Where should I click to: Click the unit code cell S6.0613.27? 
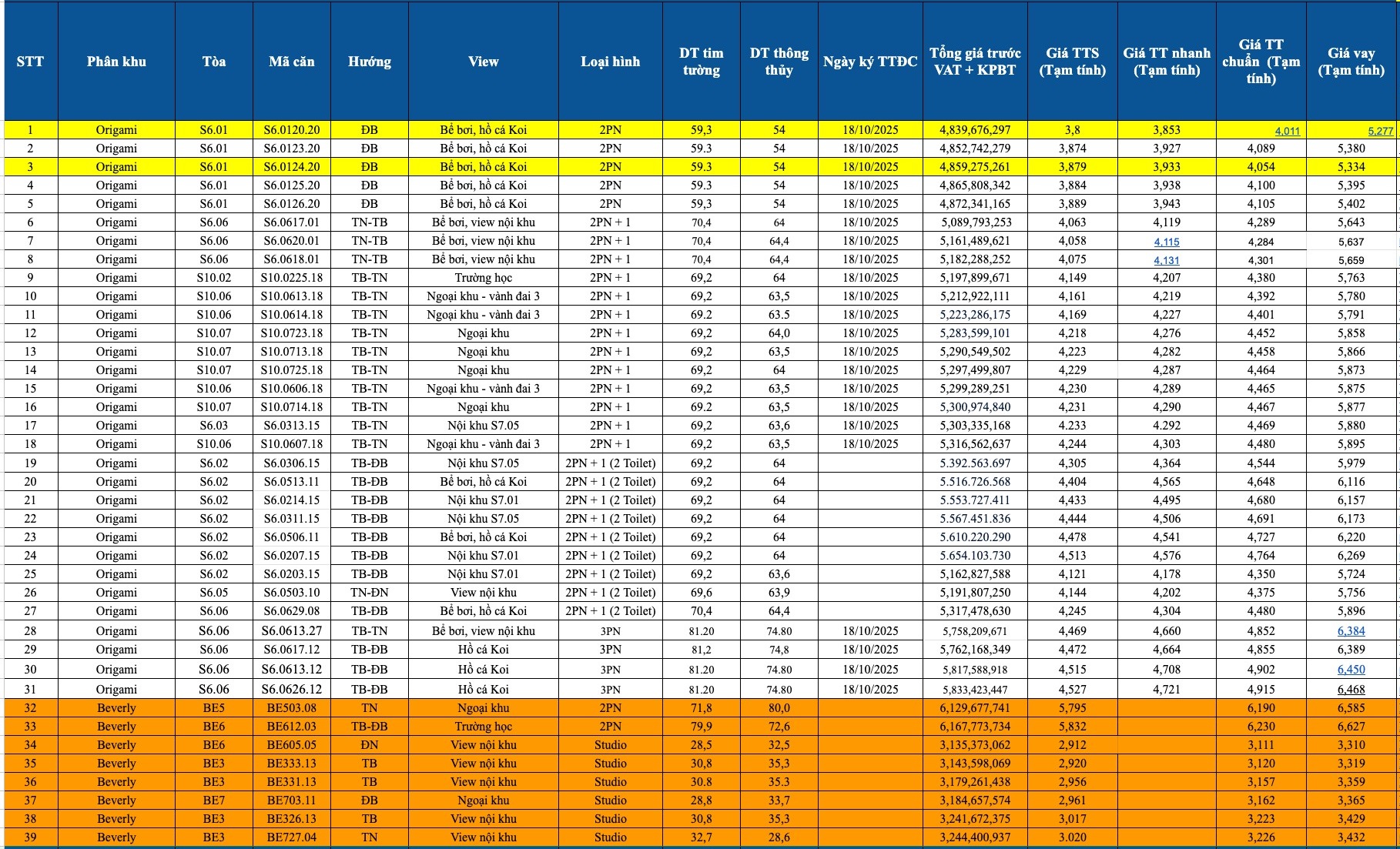(x=292, y=631)
